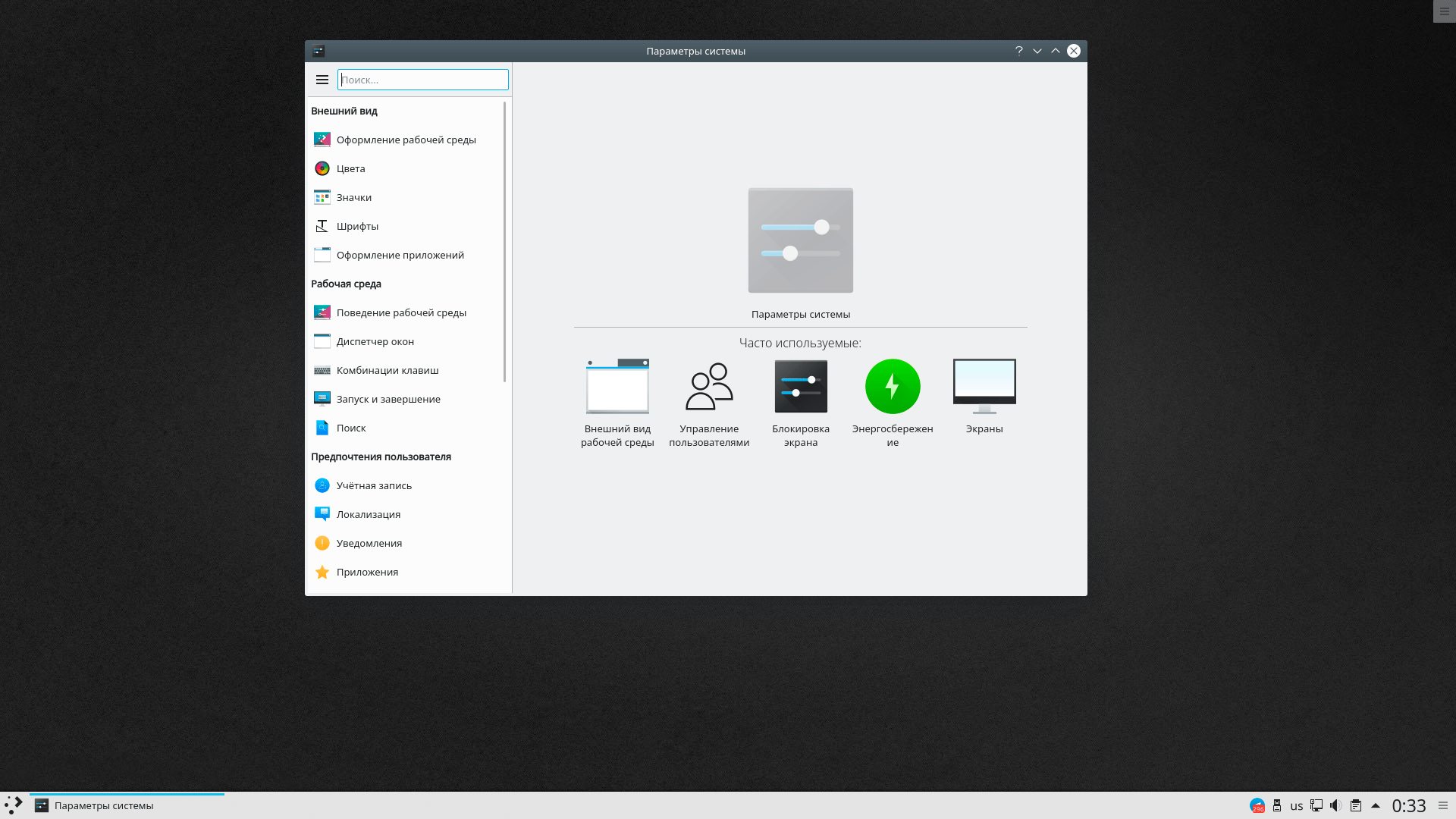Image resolution: width=1456 pixels, height=819 pixels.
Task: Open the application launcher in the taskbar
Action: 14,805
